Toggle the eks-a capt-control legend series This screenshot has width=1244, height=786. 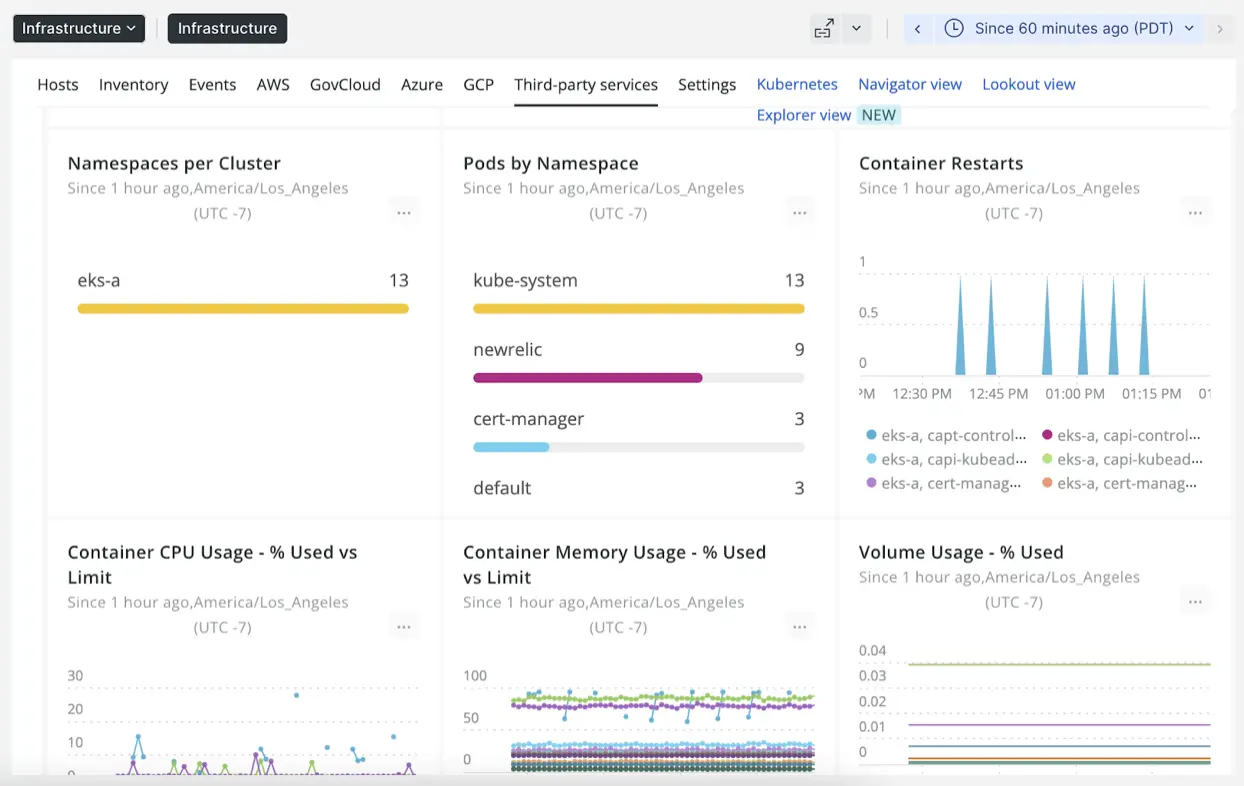[x=945, y=435]
